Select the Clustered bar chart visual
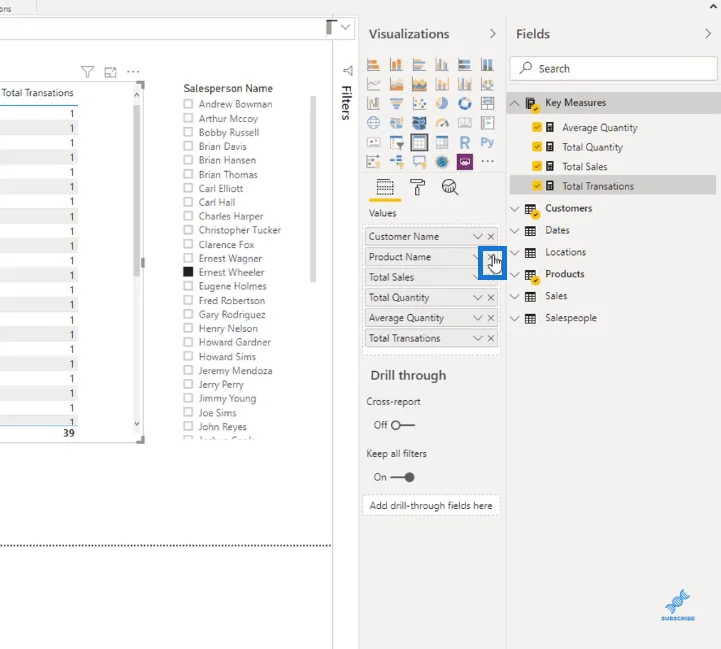 [x=419, y=65]
